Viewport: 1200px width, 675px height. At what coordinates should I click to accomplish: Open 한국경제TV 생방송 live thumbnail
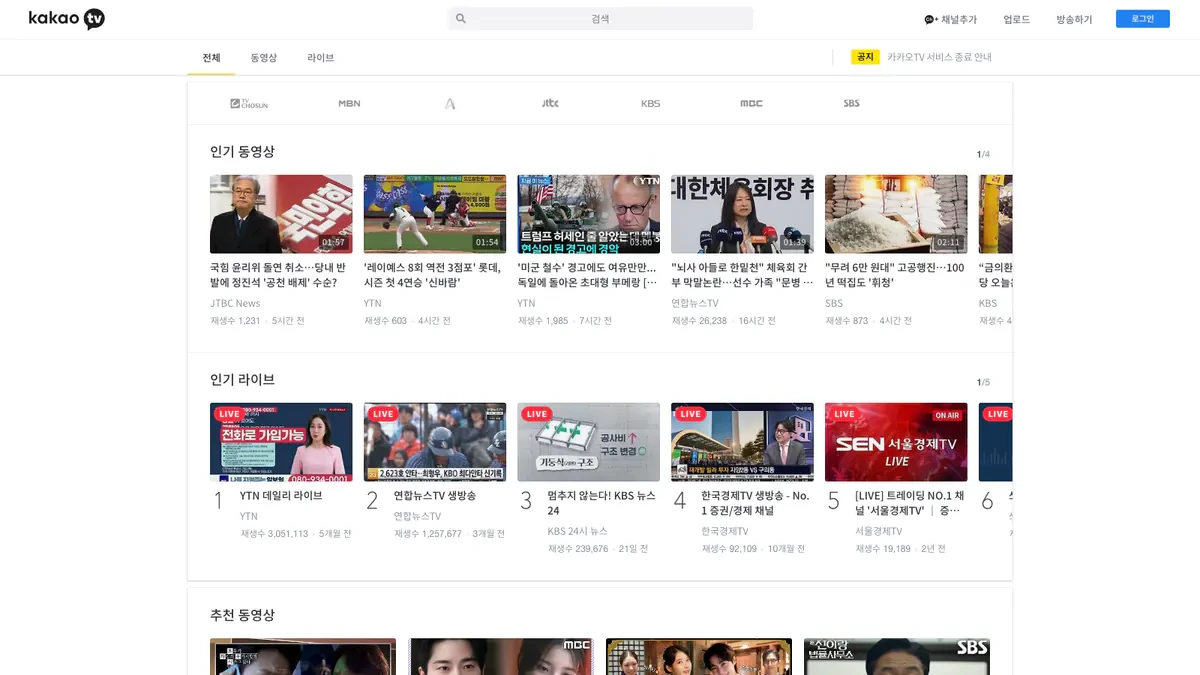pos(742,442)
